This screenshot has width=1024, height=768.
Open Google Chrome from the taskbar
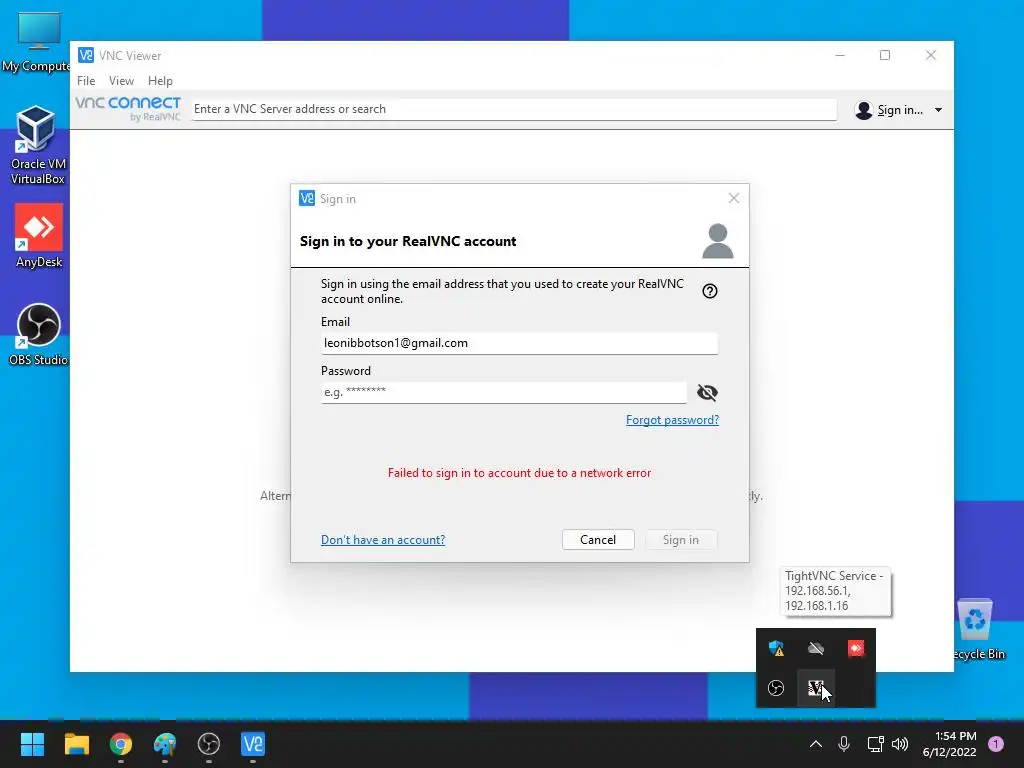pyautogui.click(x=121, y=744)
